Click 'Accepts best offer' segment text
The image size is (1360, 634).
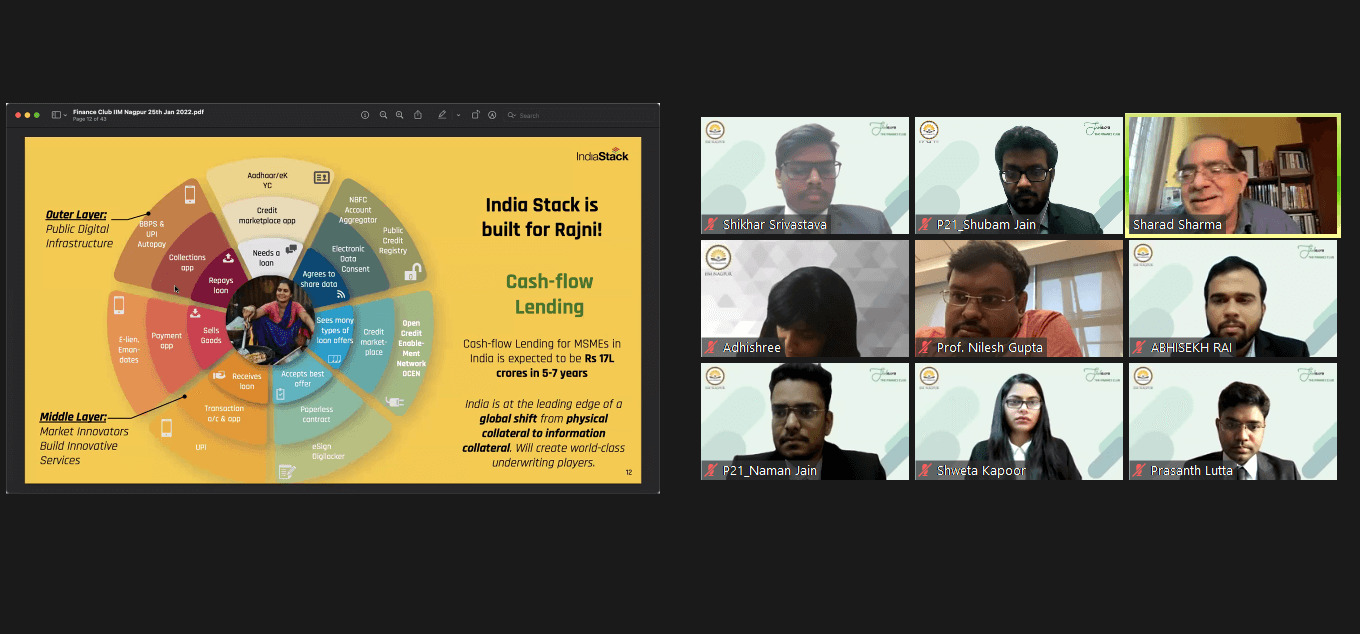tap(303, 379)
